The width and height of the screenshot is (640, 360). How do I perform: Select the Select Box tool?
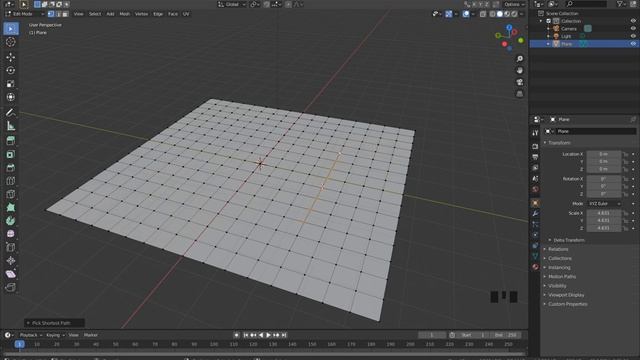pos(11,29)
